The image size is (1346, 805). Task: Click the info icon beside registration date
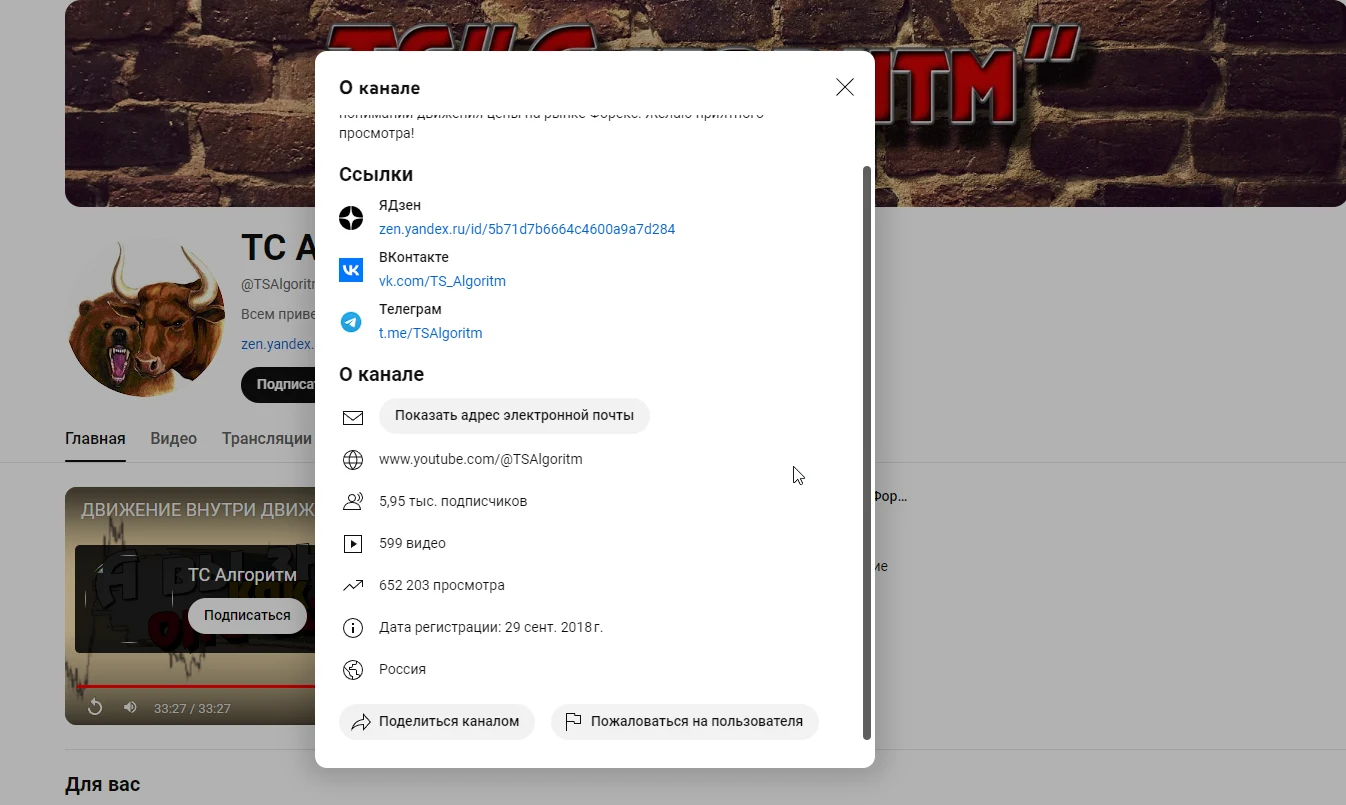(353, 627)
